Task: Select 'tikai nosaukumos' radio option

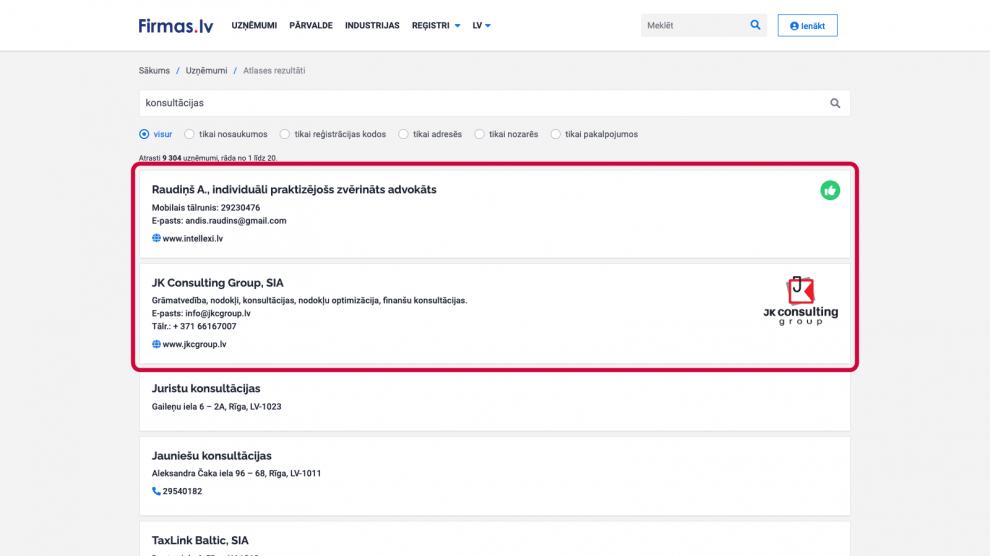Action: tap(190, 134)
